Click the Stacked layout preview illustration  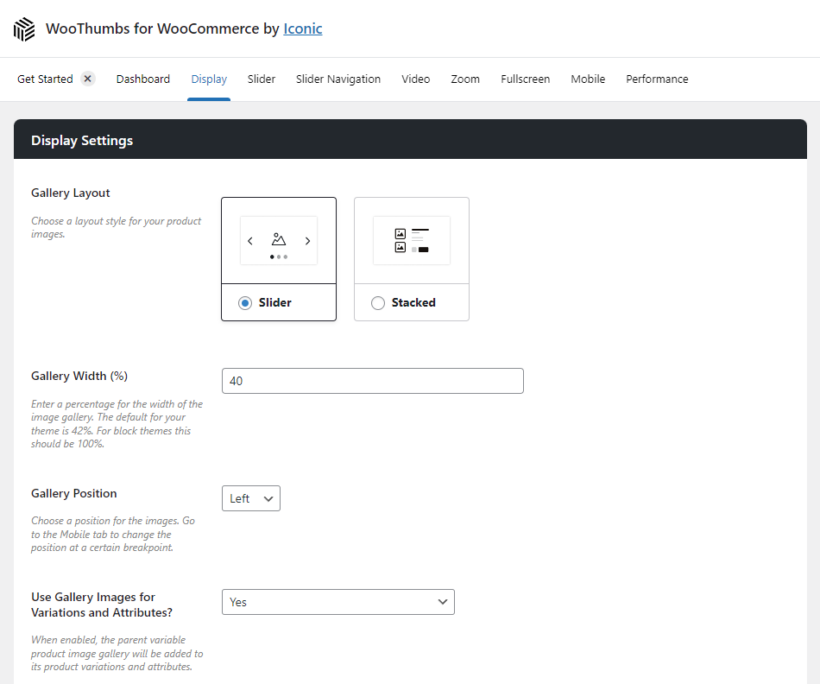click(411, 241)
